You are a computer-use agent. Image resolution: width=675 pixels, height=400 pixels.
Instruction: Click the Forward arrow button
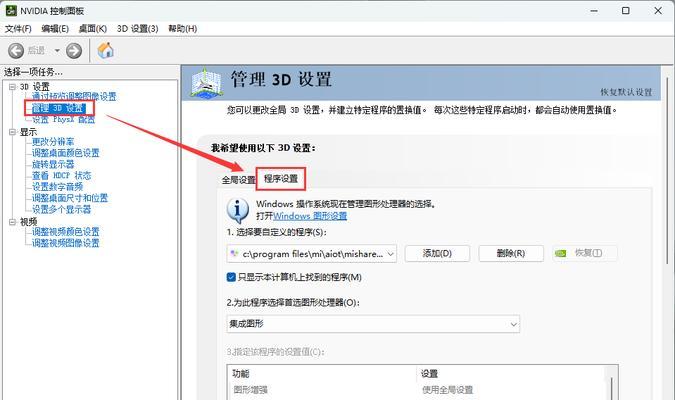tap(74, 51)
